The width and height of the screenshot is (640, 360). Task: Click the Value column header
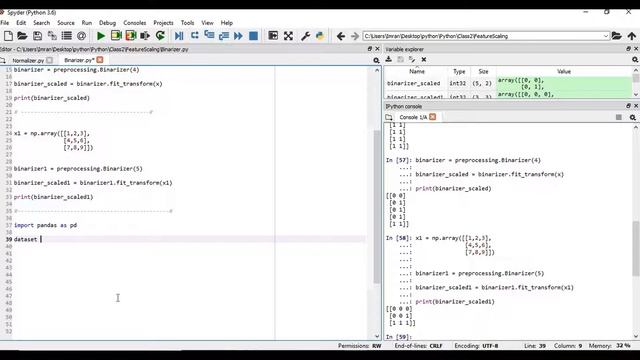(x=564, y=71)
